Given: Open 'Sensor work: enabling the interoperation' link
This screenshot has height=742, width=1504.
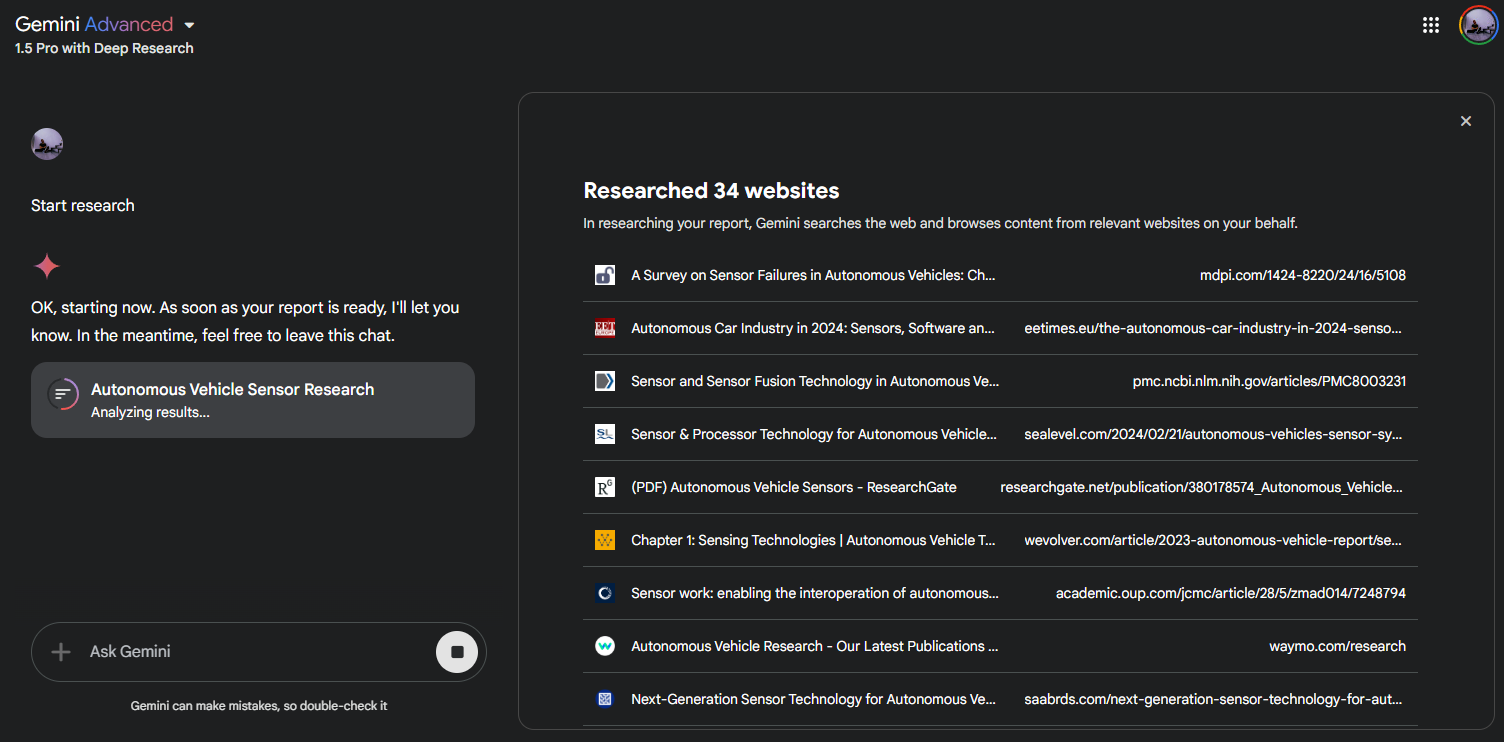Looking at the screenshot, I should pyautogui.click(x=815, y=593).
